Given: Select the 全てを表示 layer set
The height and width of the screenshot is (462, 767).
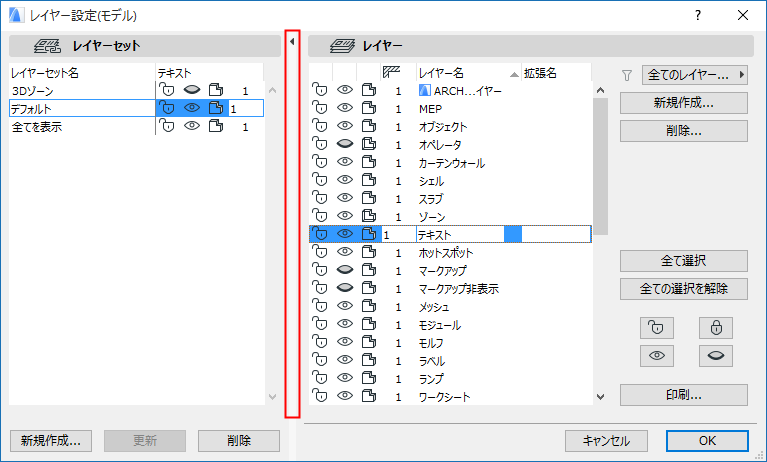Looking at the screenshot, I should click(40, 127).
